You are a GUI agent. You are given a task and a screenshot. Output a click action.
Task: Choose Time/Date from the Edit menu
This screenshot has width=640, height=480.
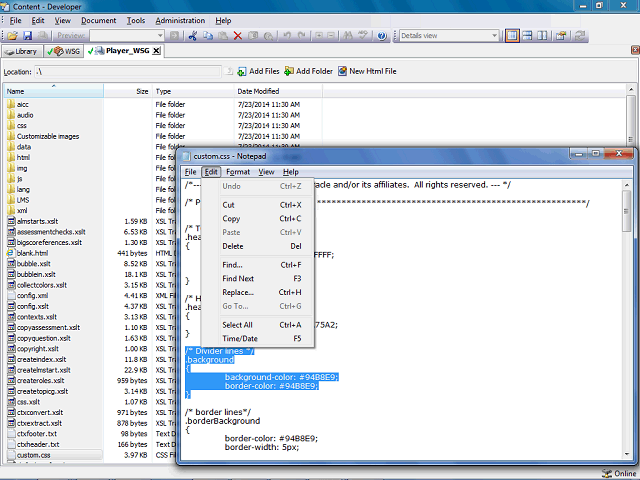point(262,338)
